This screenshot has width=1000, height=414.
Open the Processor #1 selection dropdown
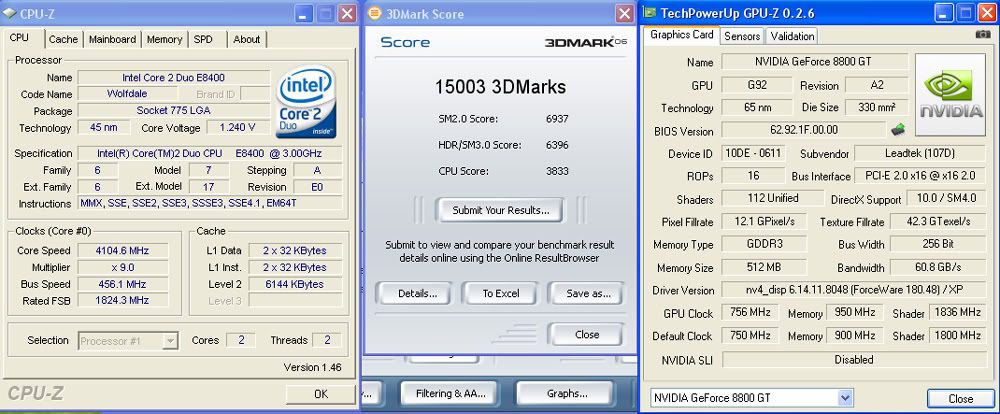[x=170, y=341]
